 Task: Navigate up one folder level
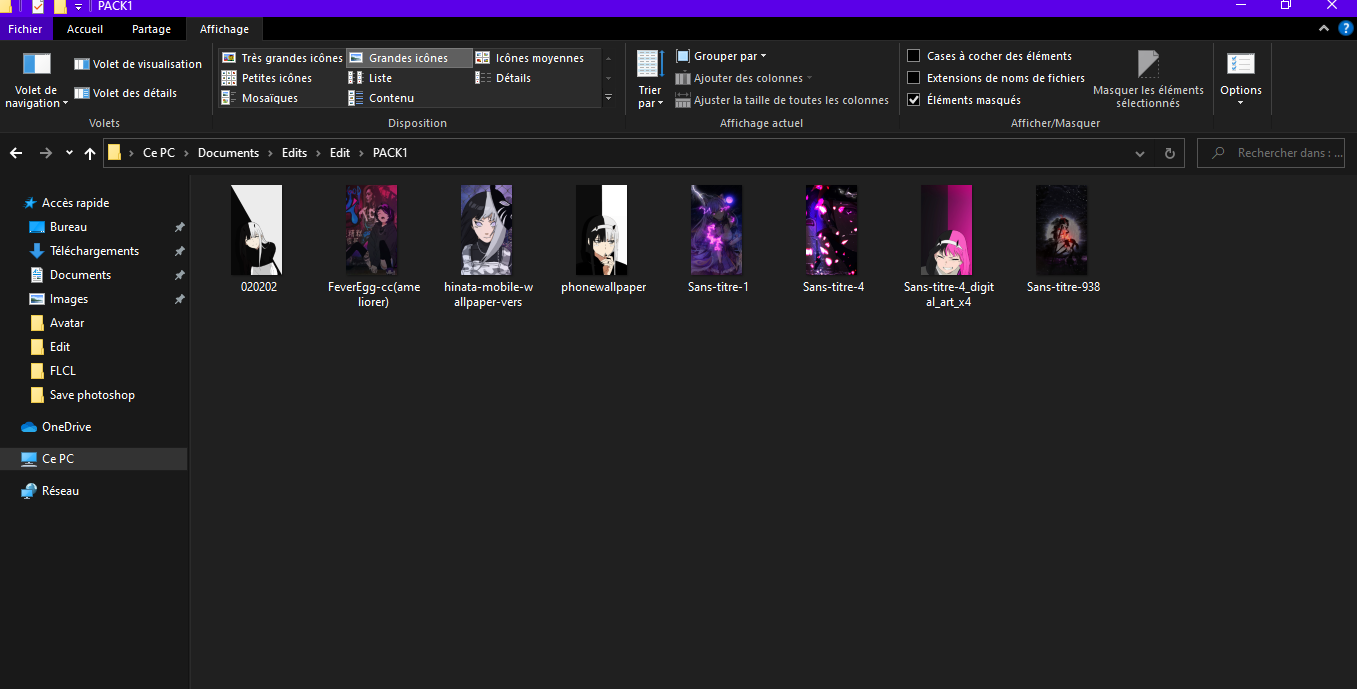pos(90,153)
